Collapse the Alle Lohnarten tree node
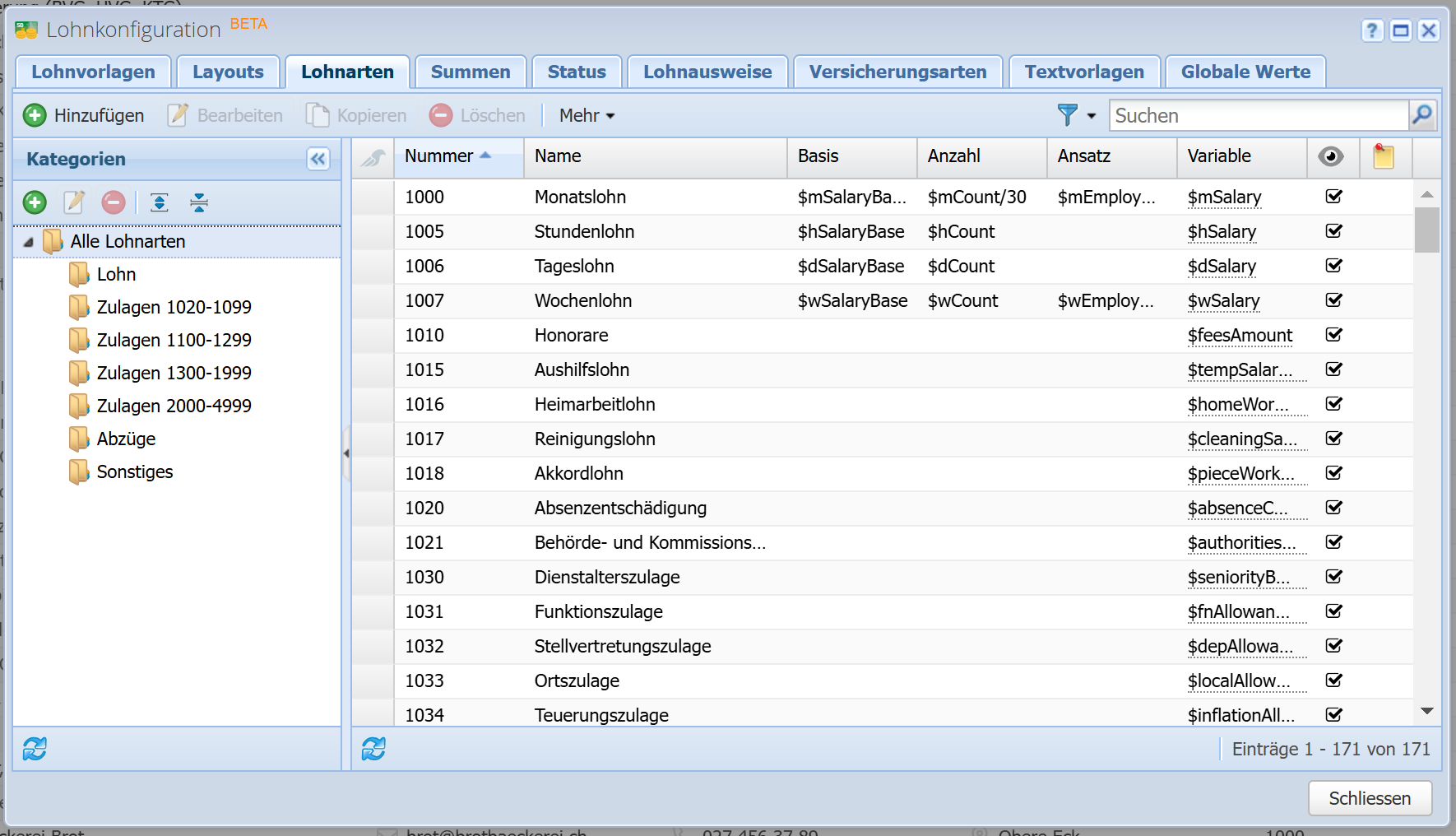 [29, 242]
